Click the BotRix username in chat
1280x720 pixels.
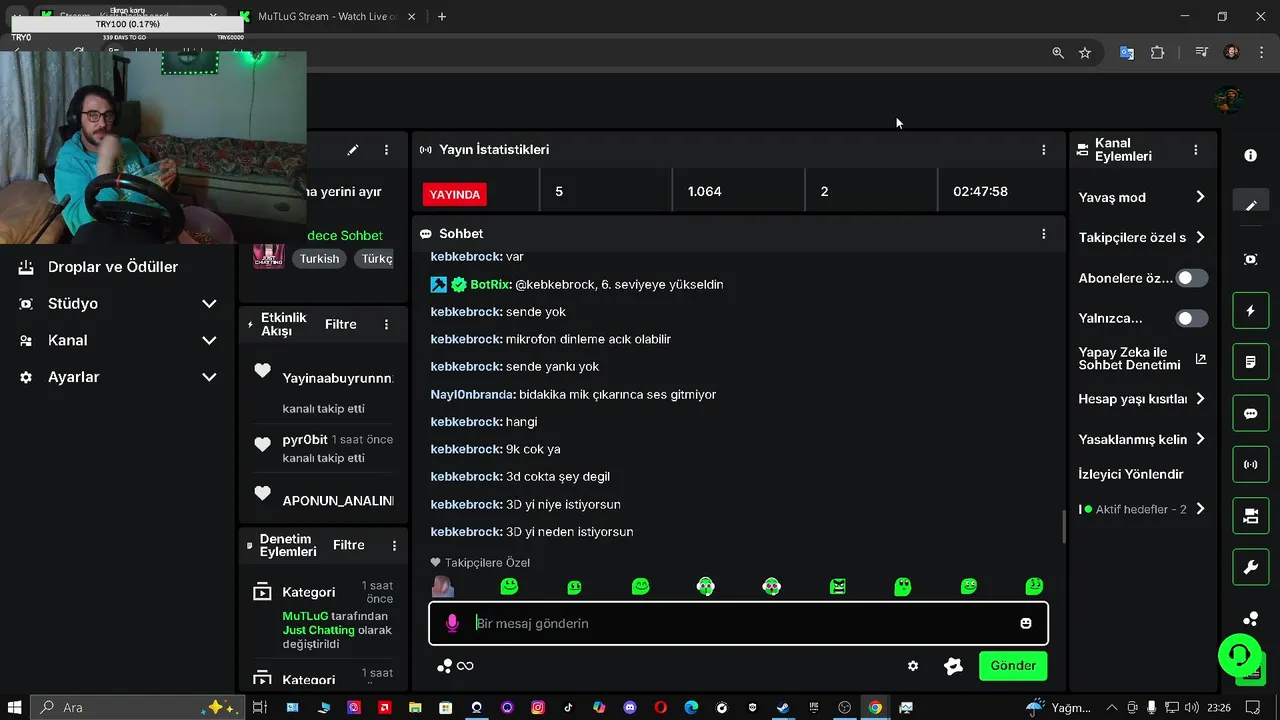point(490,284)
